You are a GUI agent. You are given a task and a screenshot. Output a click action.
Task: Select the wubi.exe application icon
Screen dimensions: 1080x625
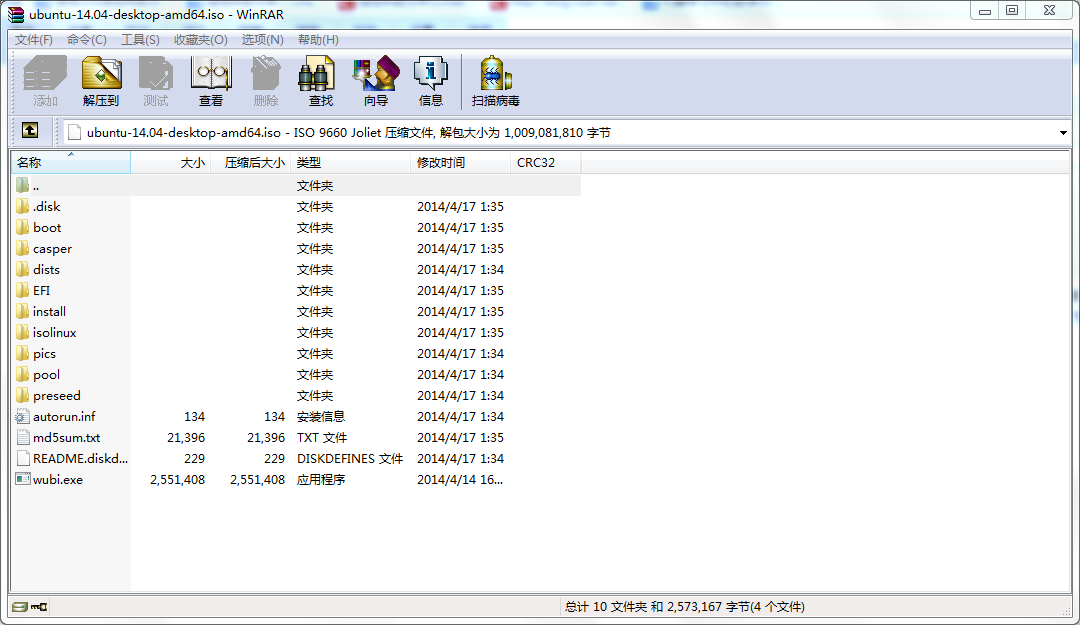coord(23,480)
